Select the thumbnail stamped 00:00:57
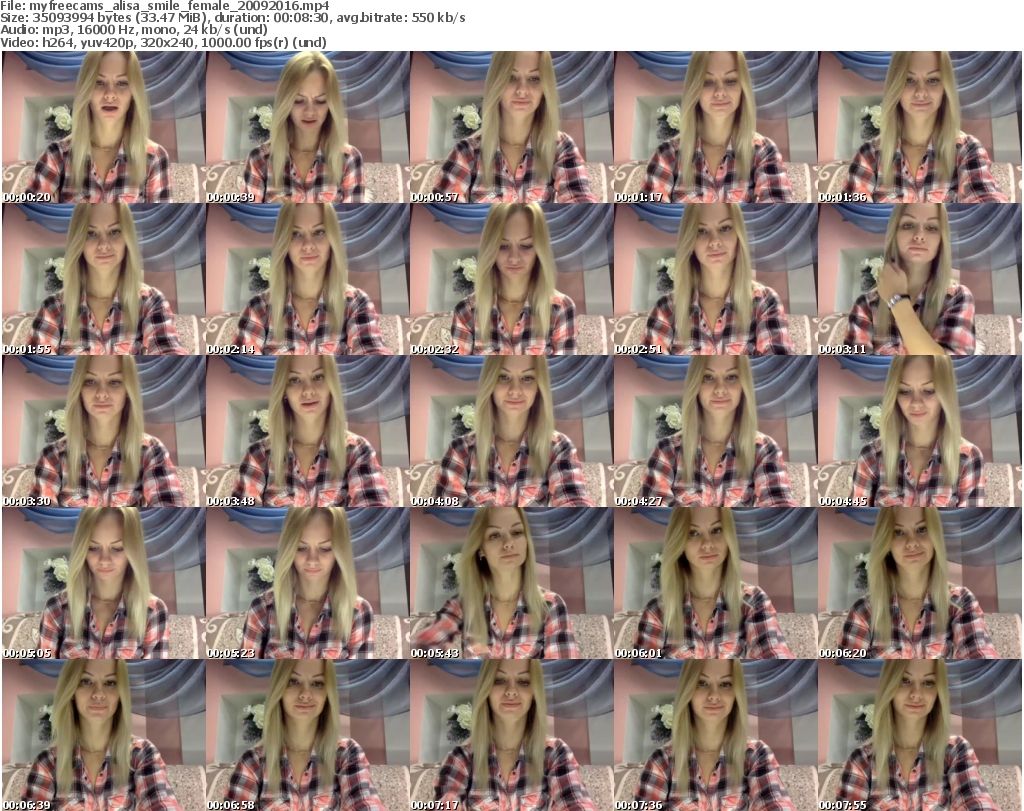 click(x=511, y=127)
